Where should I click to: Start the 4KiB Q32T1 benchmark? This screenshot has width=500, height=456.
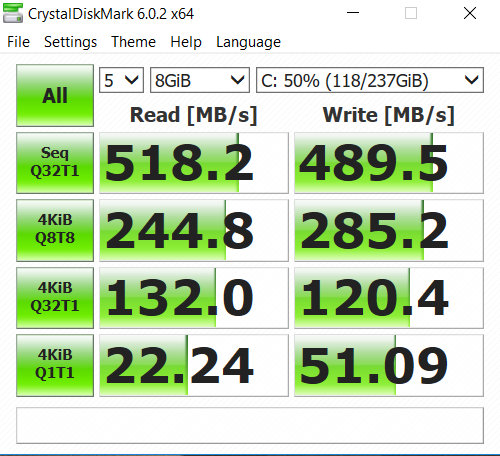(55, 298)
